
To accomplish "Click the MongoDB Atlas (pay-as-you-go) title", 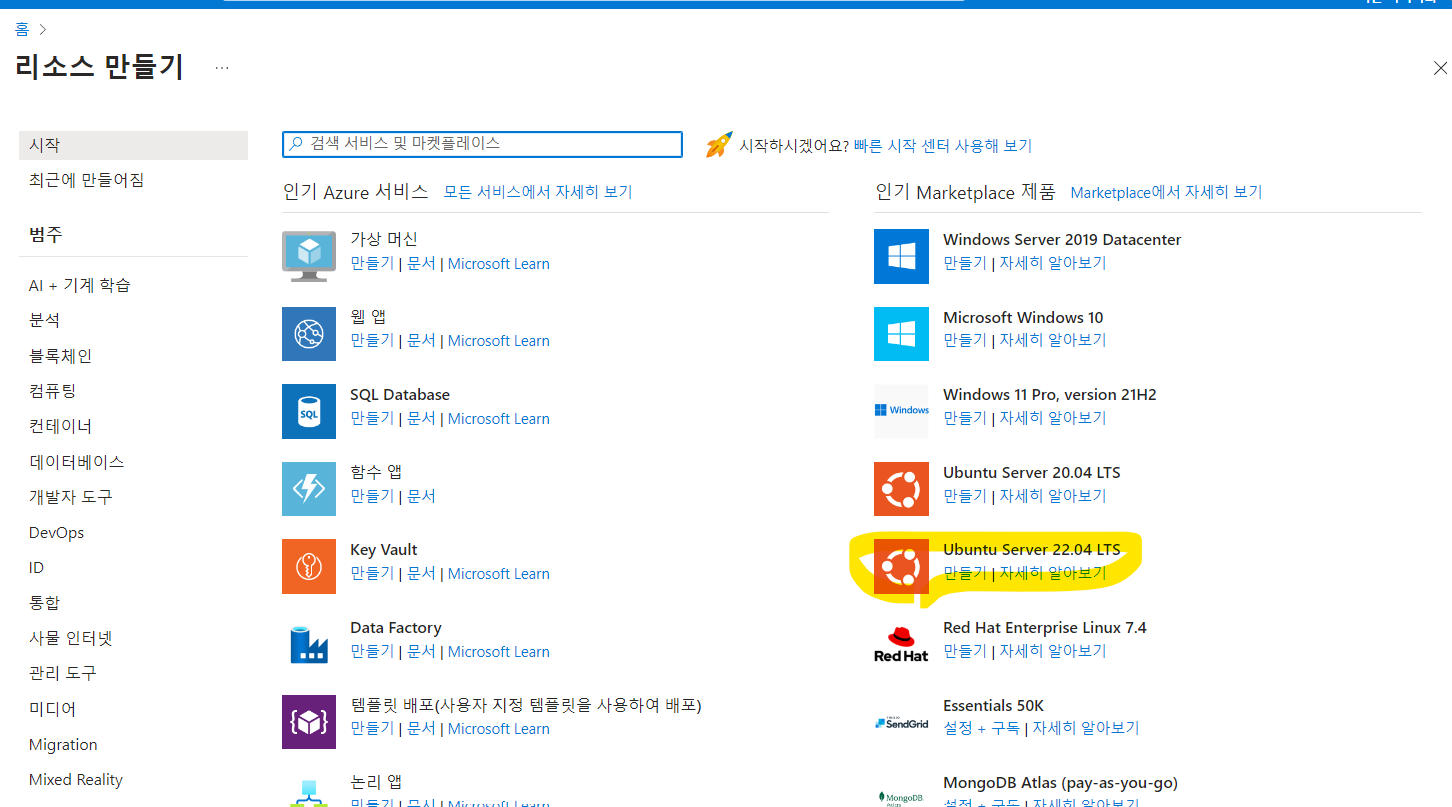I will tap(1060, 783).
